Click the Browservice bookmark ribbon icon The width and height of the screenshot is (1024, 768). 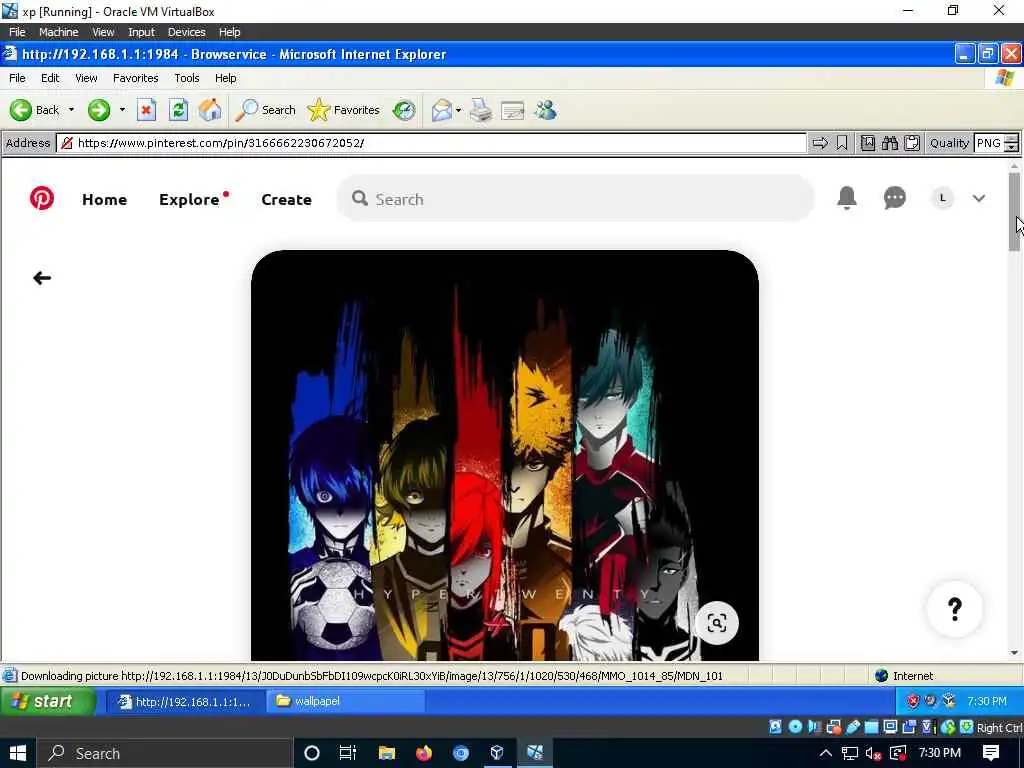coord(842,143)
